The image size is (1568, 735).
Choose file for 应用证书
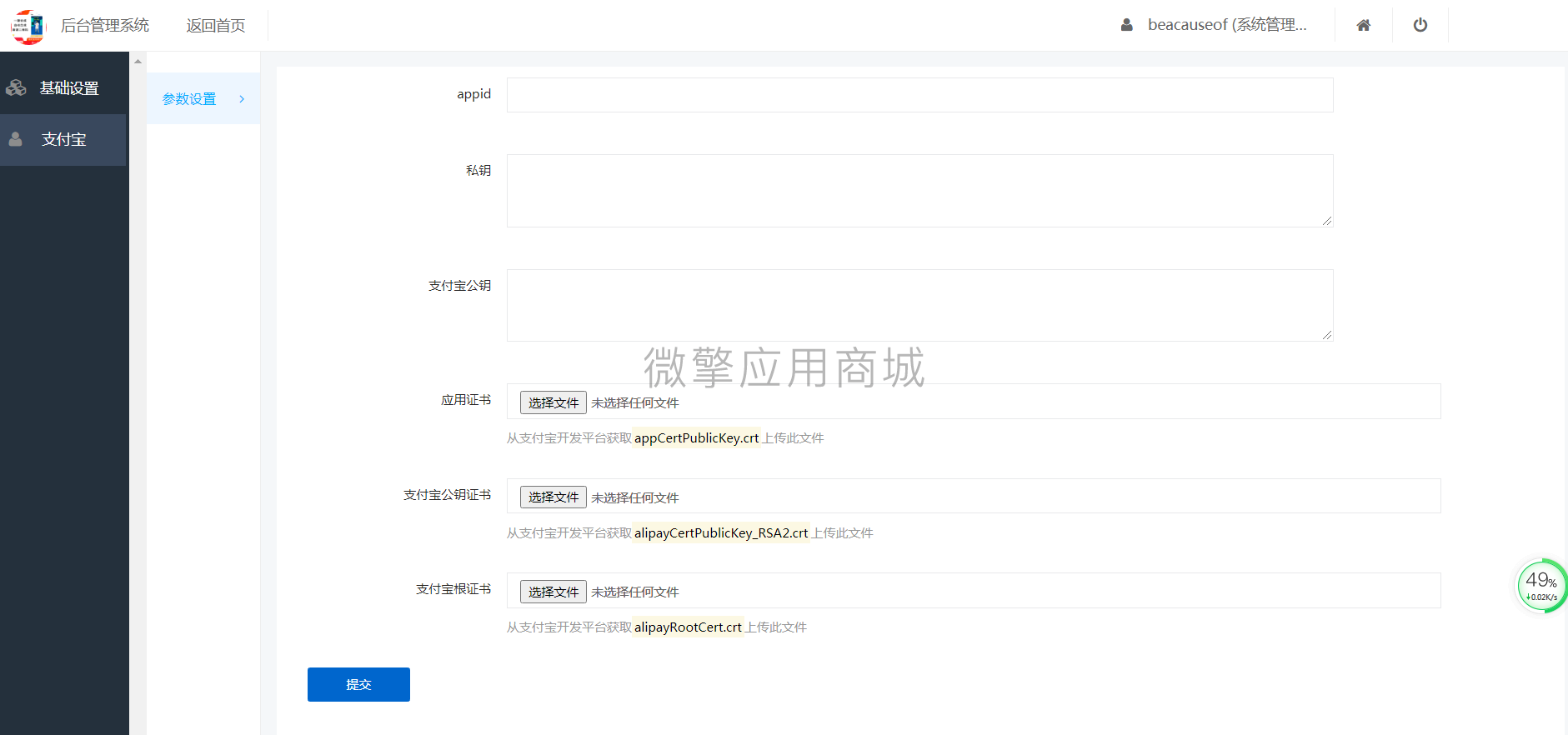tap(554, 402)
